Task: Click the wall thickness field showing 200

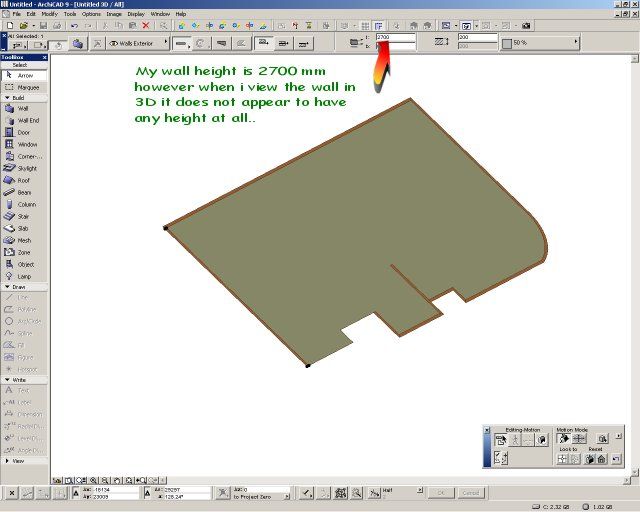Action: click(x=478, y=37)
